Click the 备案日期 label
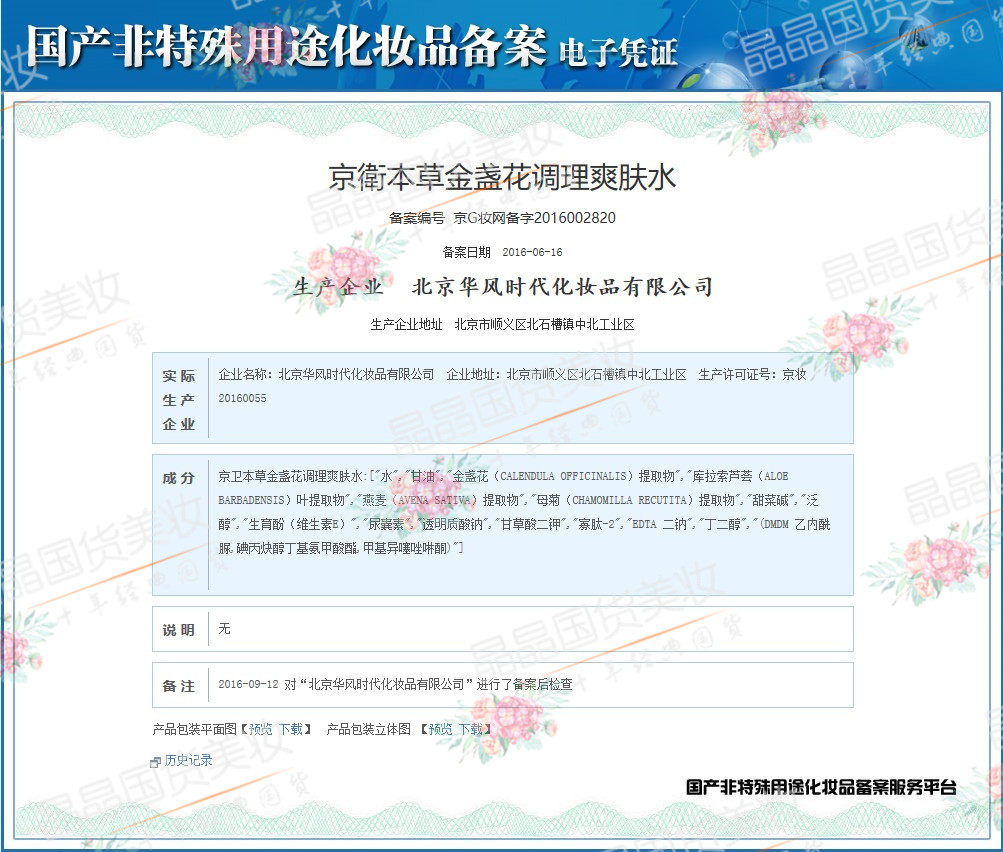This screenshot has width=1003, height=852. point(466,252)
